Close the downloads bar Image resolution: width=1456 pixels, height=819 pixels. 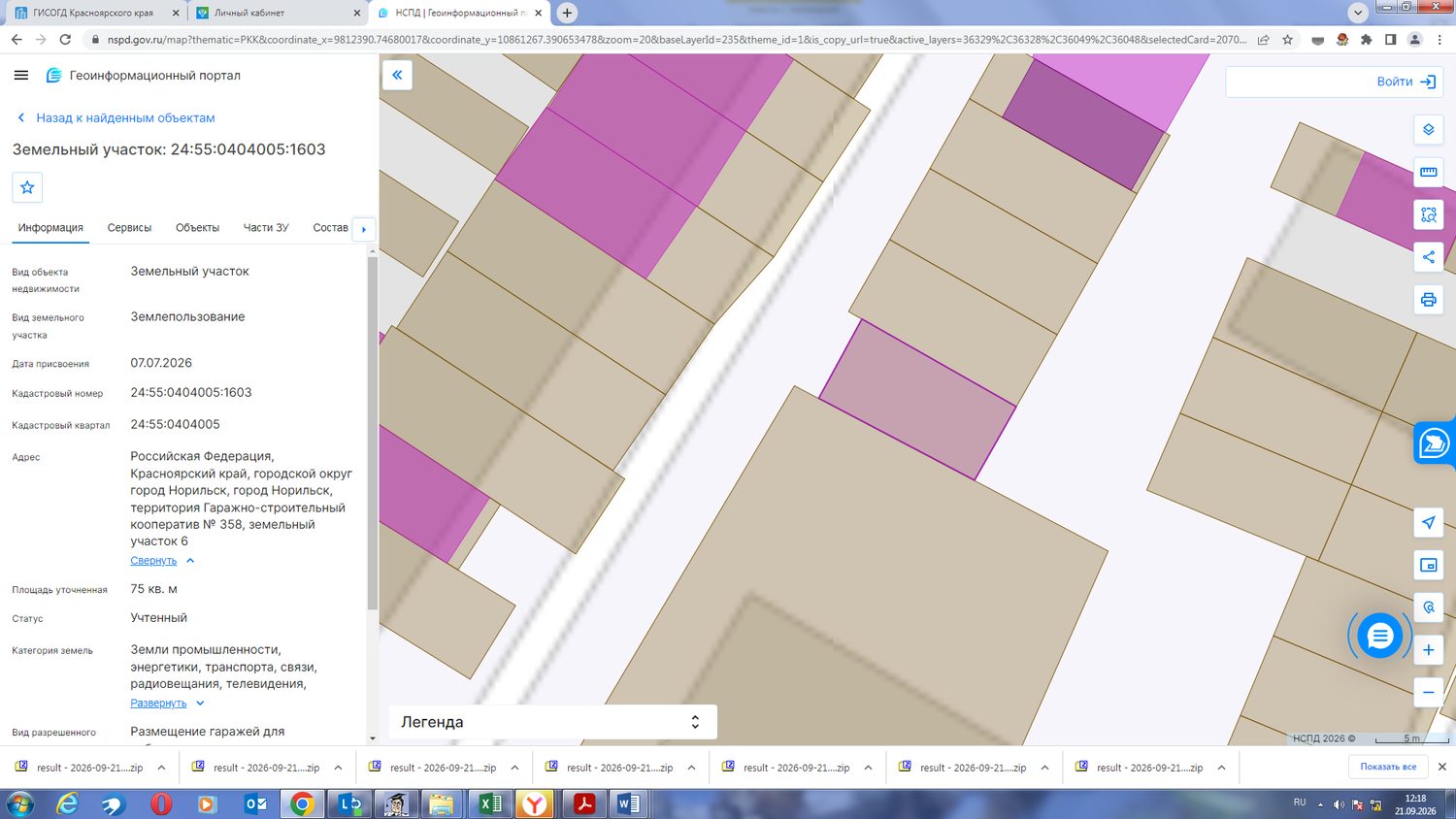(x=1441, y=767)
